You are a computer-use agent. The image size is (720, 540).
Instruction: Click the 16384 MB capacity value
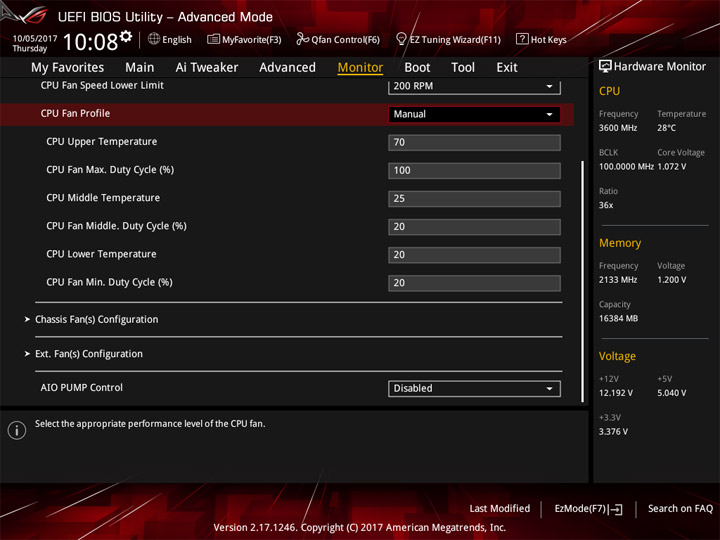coord(619,318)
